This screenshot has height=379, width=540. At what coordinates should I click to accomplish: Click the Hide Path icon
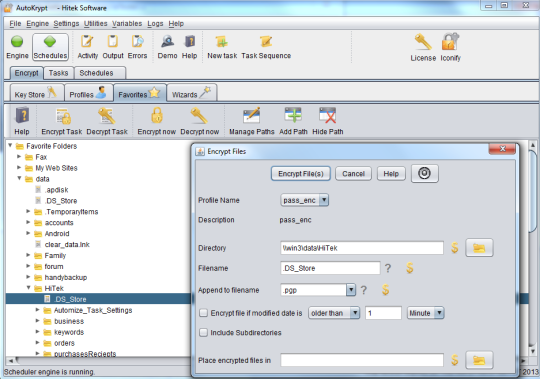point(328,115)
